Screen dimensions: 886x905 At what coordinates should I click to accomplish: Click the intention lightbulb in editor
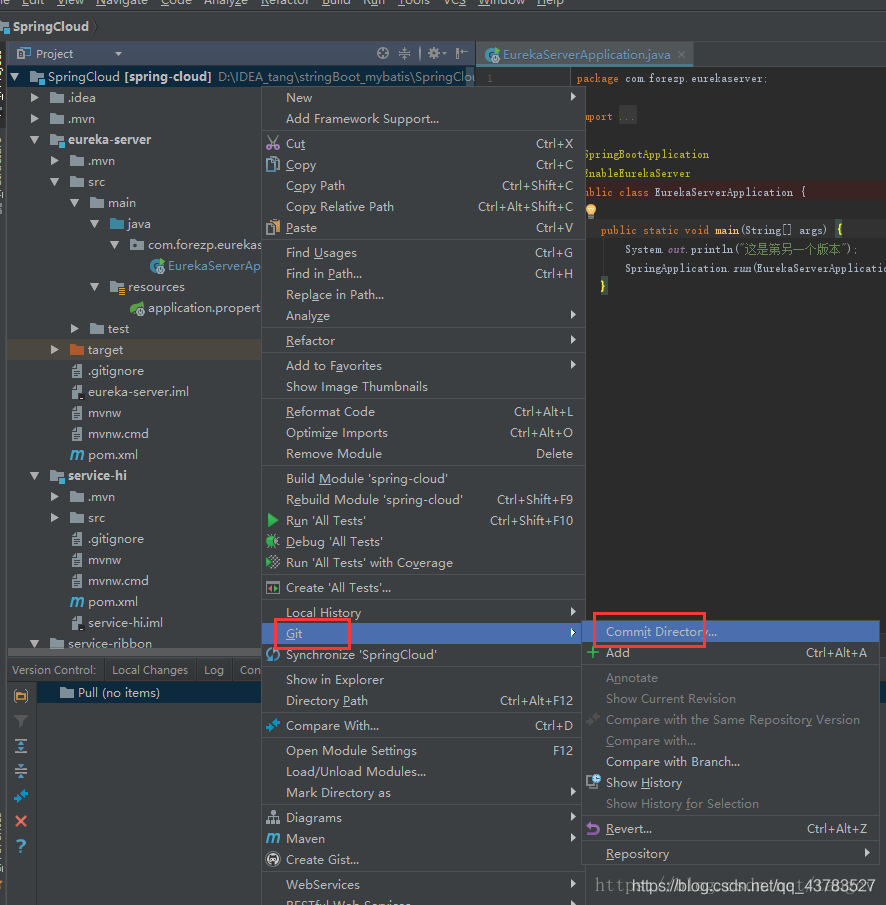point(591,210)
